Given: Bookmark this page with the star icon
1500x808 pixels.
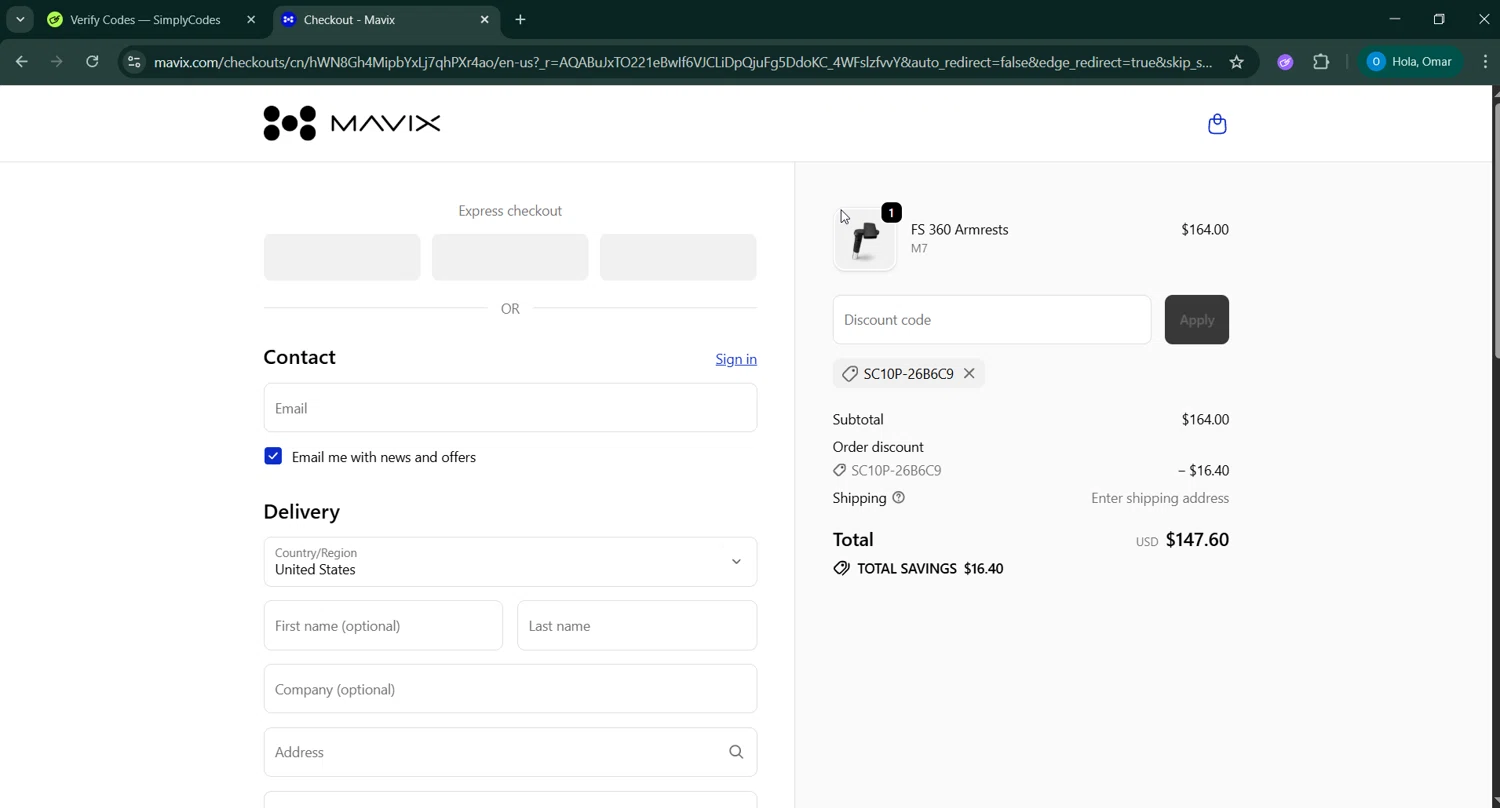Looking at the screenshot, I should (1237, 62).
